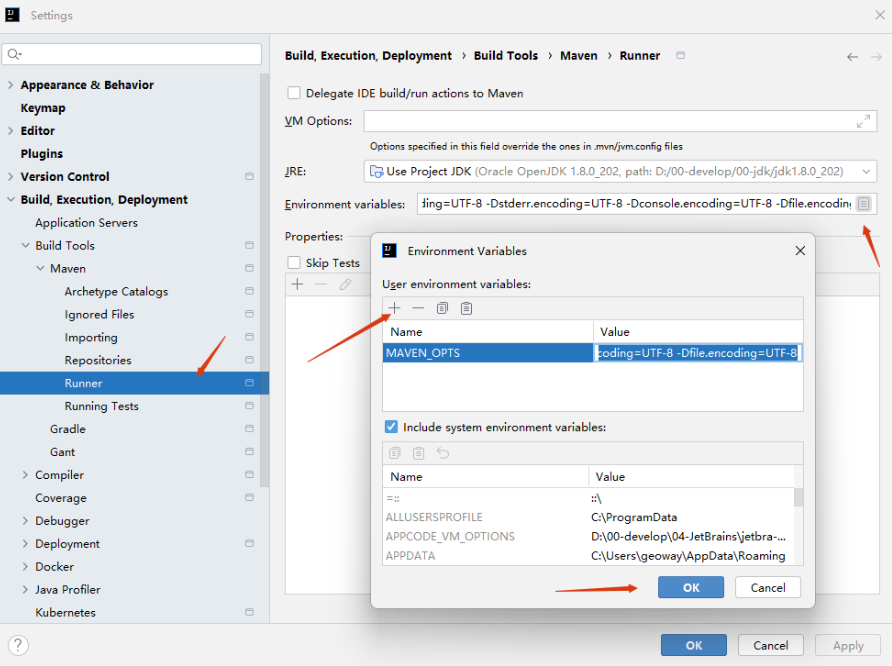
Task: Click Cancel in the Settings window
Action: point(770,645)
